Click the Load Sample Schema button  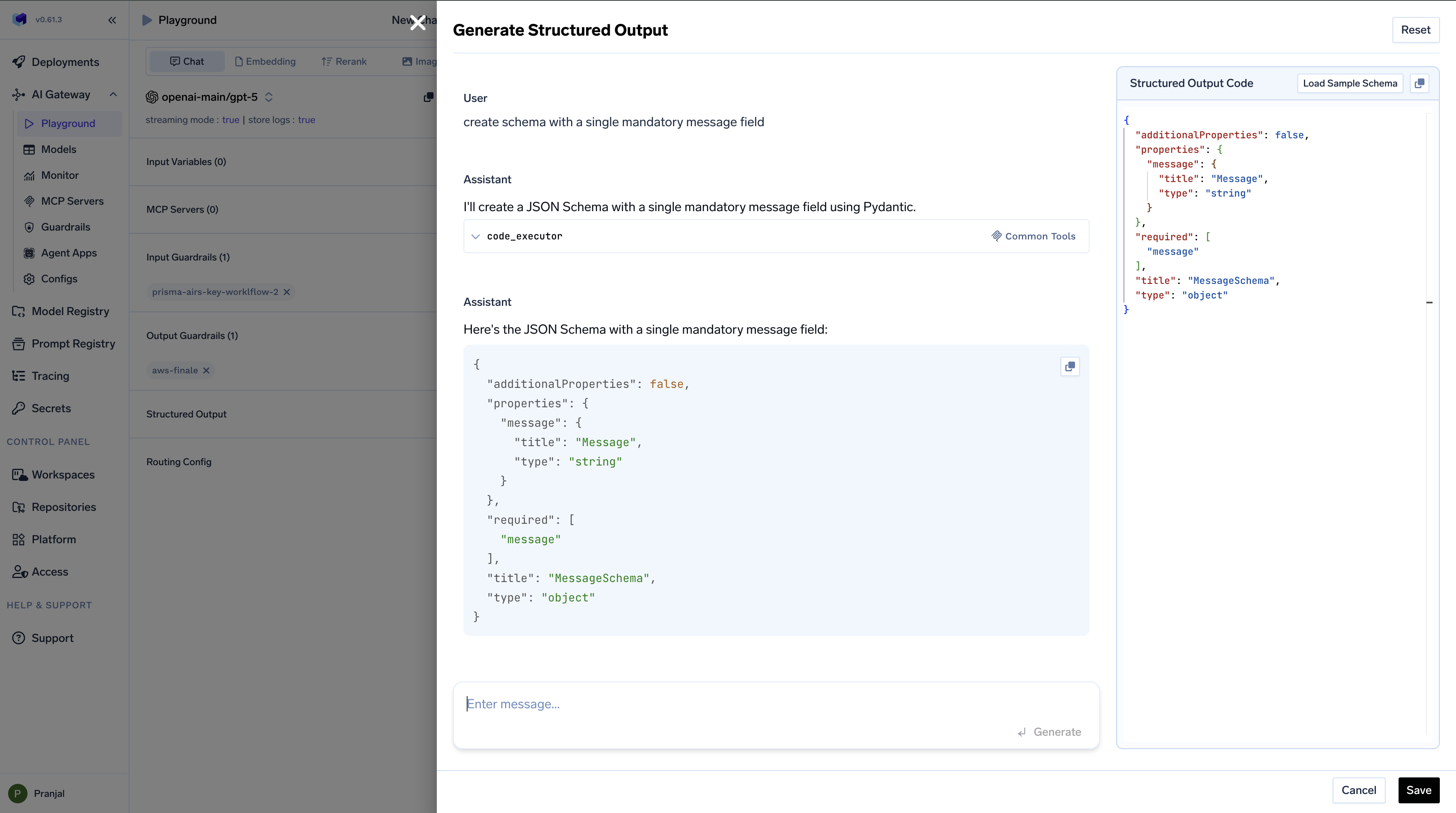(x=1349, y=83)
